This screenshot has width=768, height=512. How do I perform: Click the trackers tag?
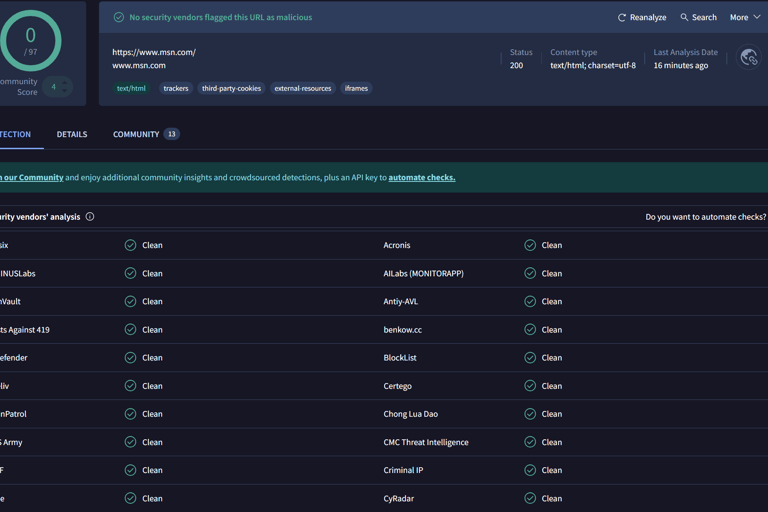pos(176,88)
